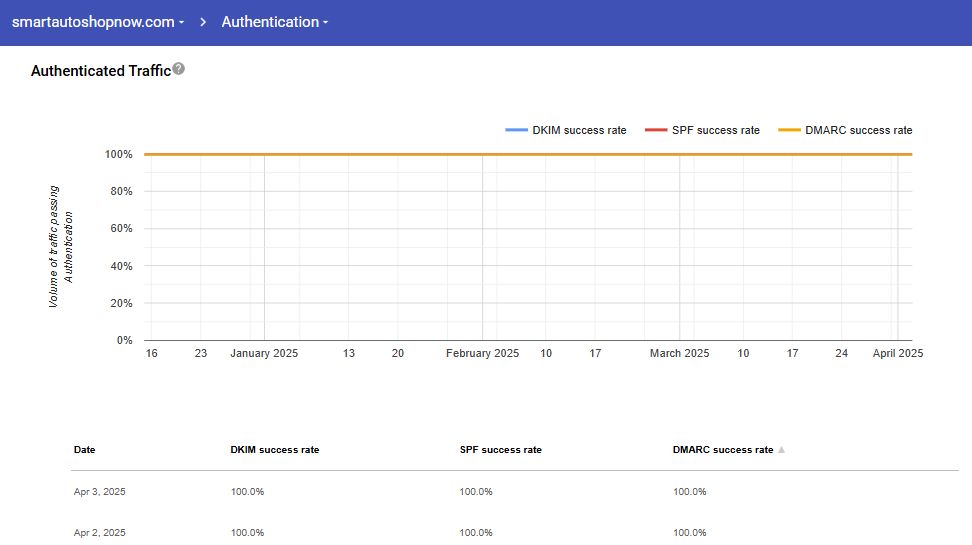This screenshot has width=972, height=545.
Task: Click the Authenticated Traffic heading
Action: (x=100, y=71)
